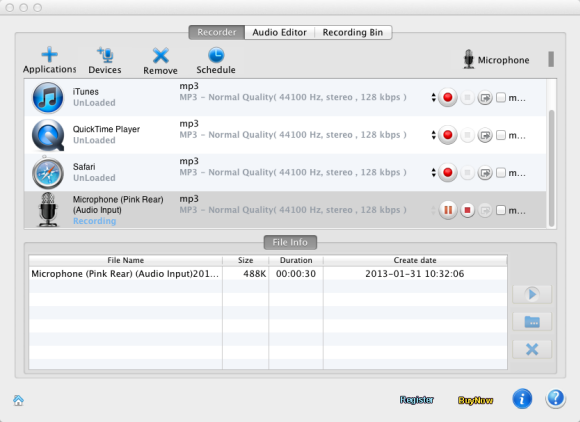Click the 2013-01-31 10:32:06 date cell
580x422 pixels.
click(x=415, y=274)
